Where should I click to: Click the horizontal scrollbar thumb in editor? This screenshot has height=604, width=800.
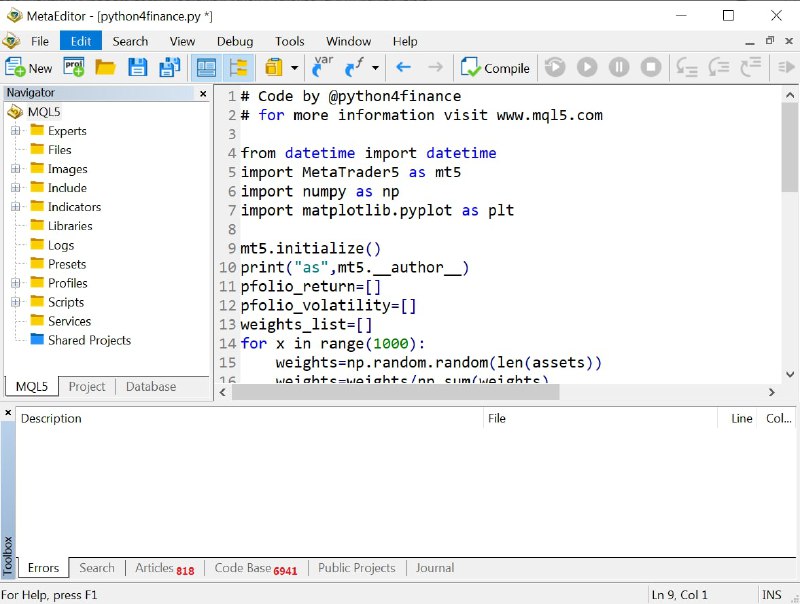[x=395, y=392]
